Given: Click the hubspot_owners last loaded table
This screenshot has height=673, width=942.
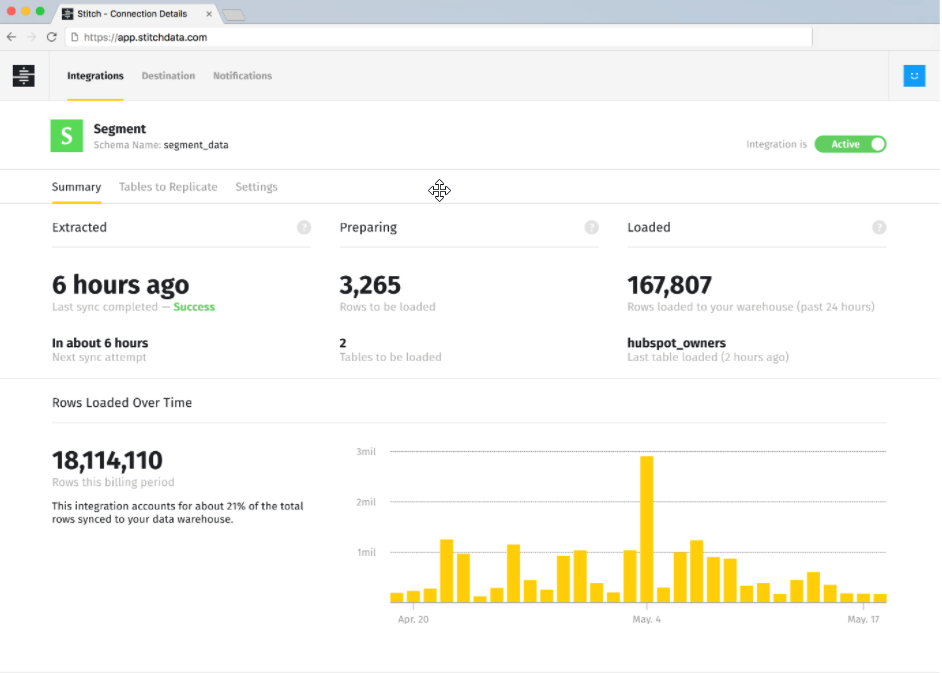Looking at the screenshot, I should click(676, 343).
